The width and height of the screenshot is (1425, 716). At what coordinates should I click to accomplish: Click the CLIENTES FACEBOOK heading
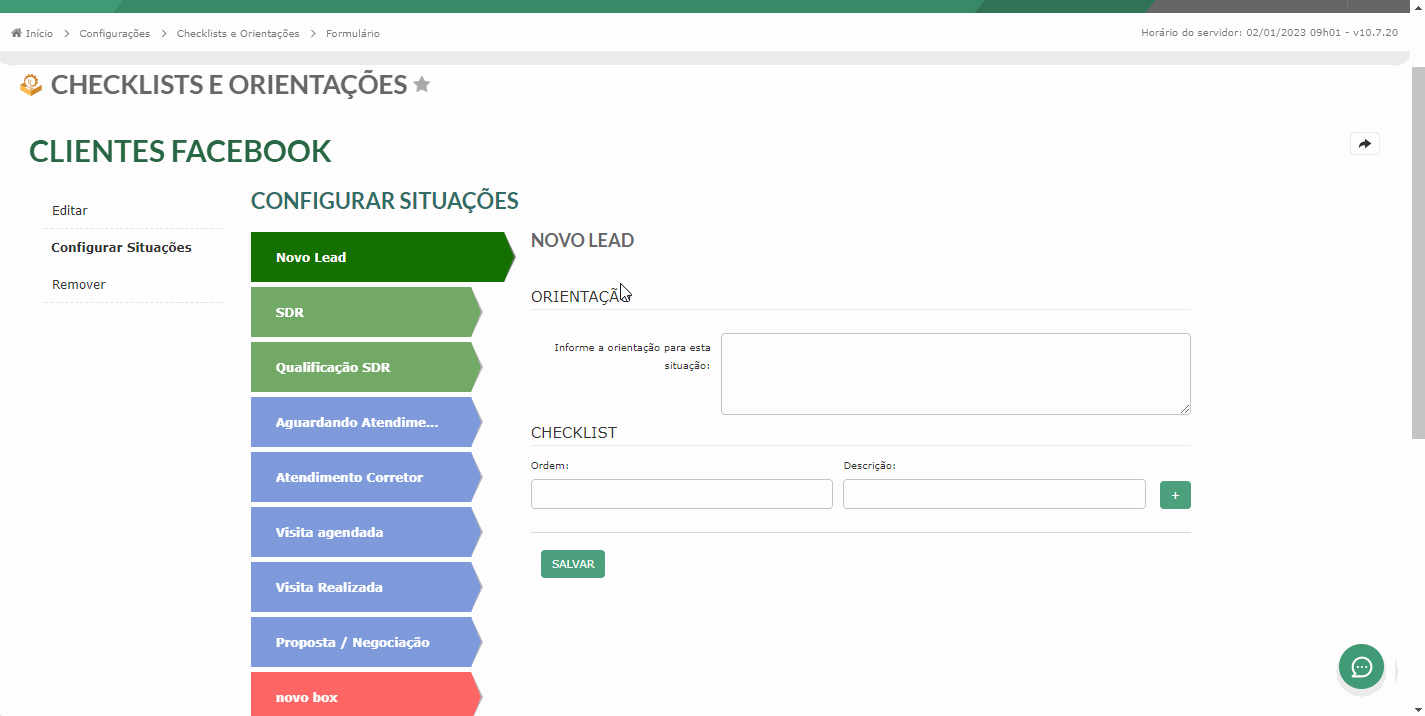pyautogui.click(x=180, y=151)
